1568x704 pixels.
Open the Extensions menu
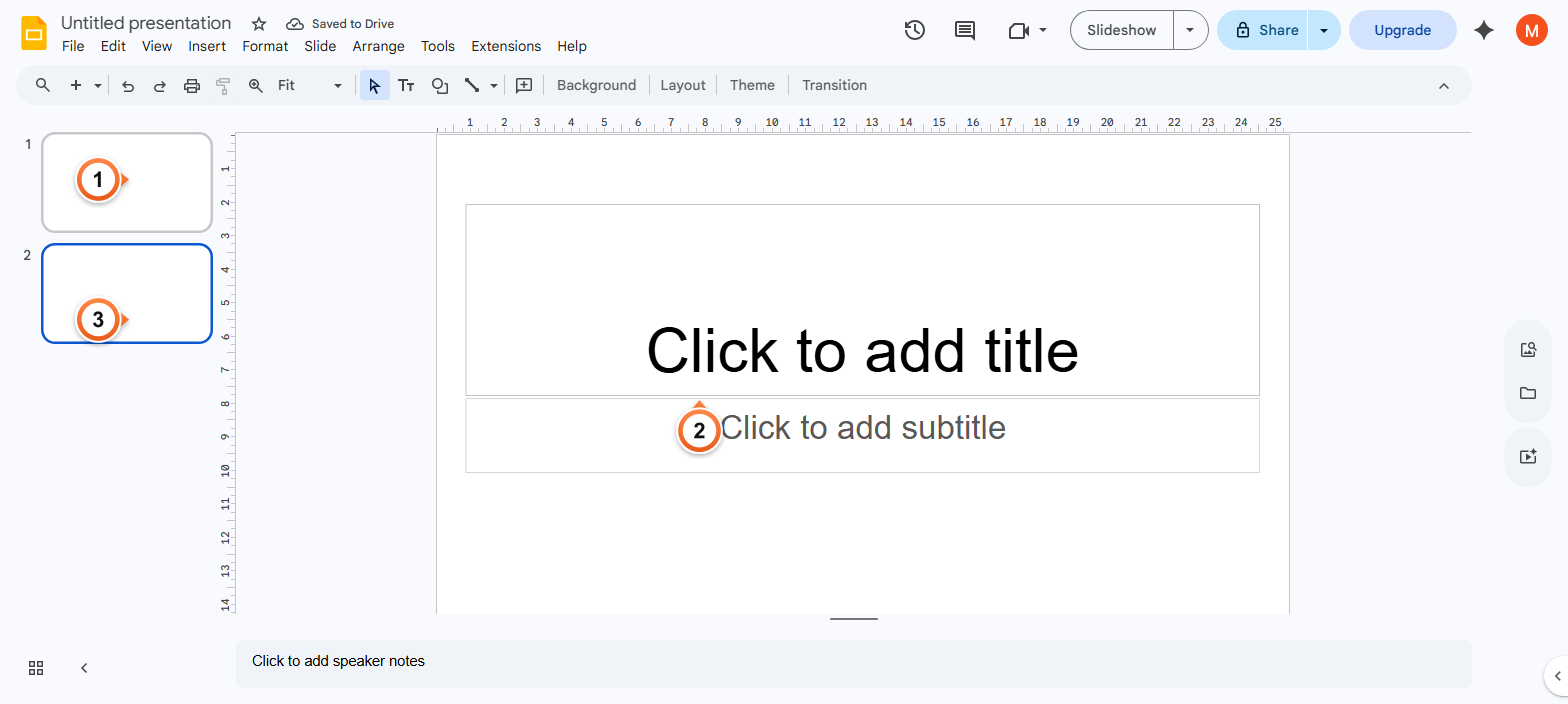tap(506, 46)
